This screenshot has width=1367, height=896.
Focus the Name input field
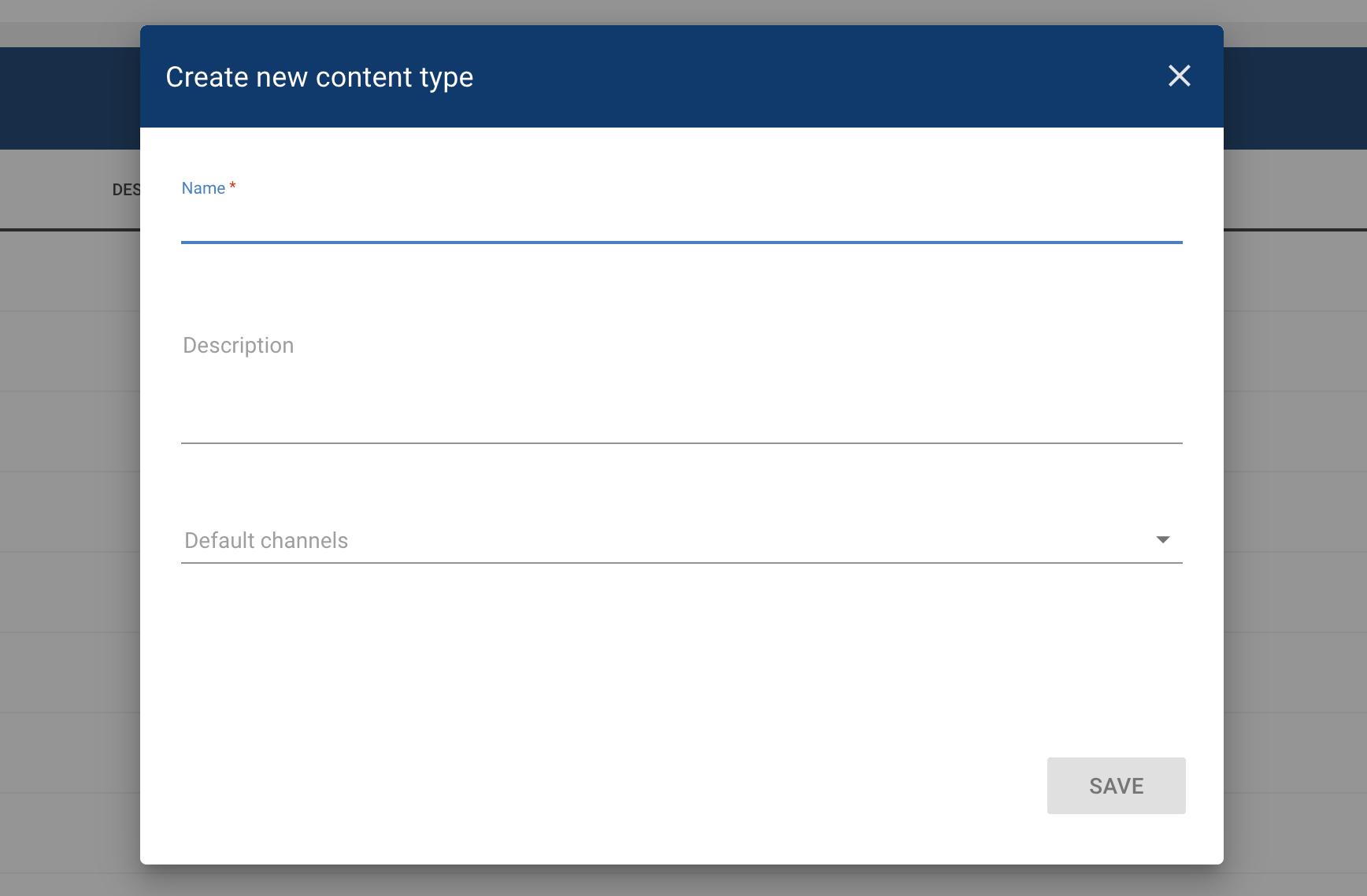681,221
